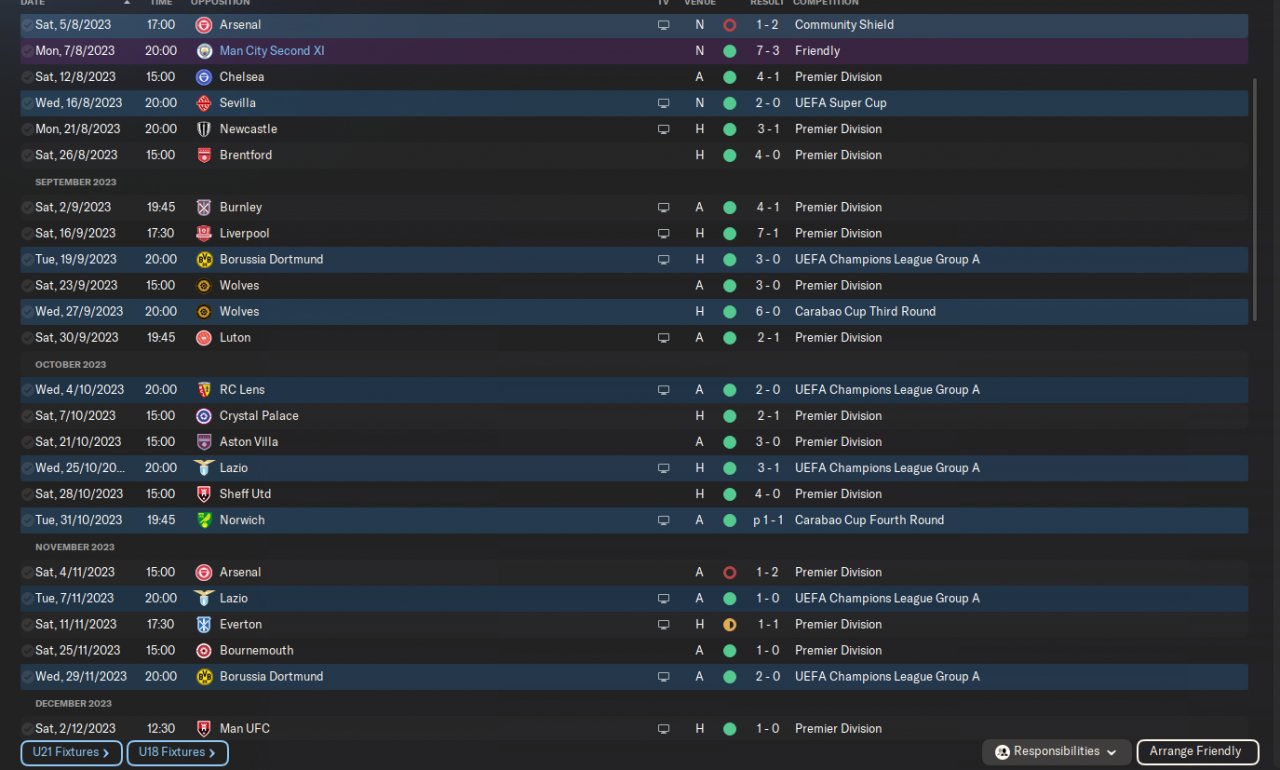Toggle the check circle beside Sat, 4/11/2023
Image resolution: width=1280 pixels, height=770 pixels.
27,573
